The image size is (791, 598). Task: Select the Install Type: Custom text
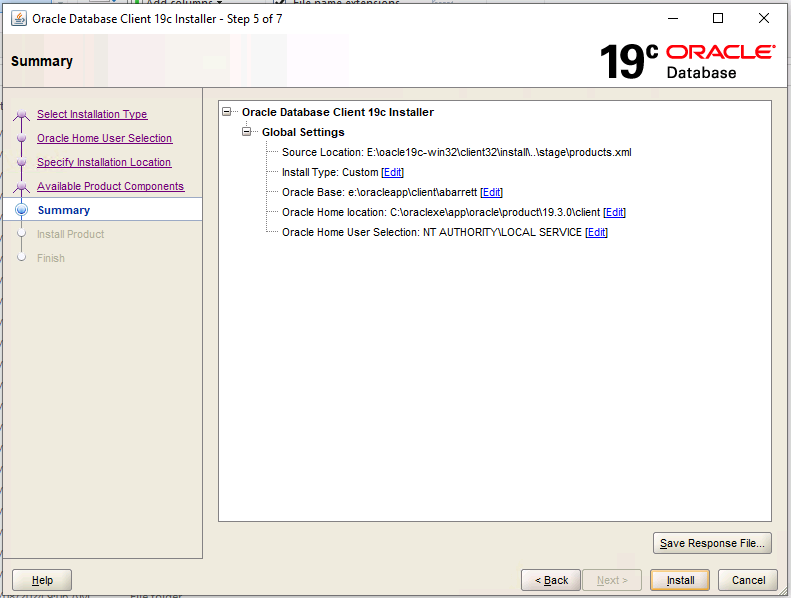[330, 173]
